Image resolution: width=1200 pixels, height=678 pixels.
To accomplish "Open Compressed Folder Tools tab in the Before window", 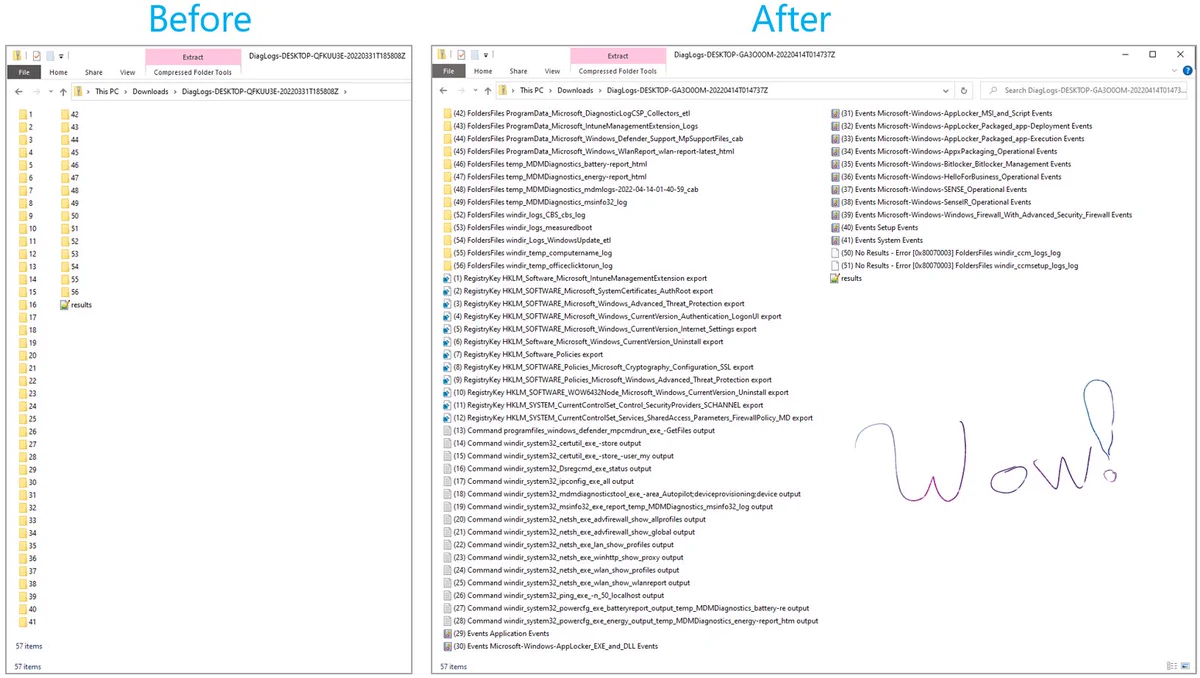I will [193, 72].
